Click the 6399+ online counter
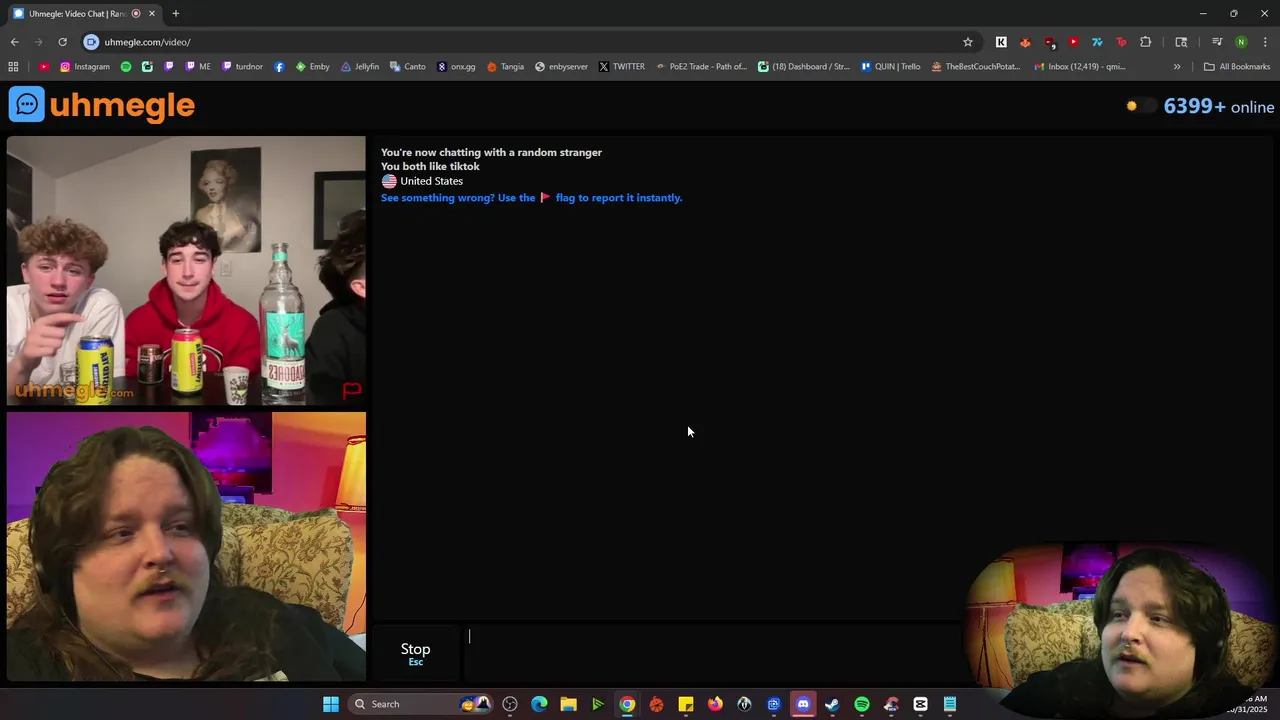1280x720 pixels. [1219, 106]
